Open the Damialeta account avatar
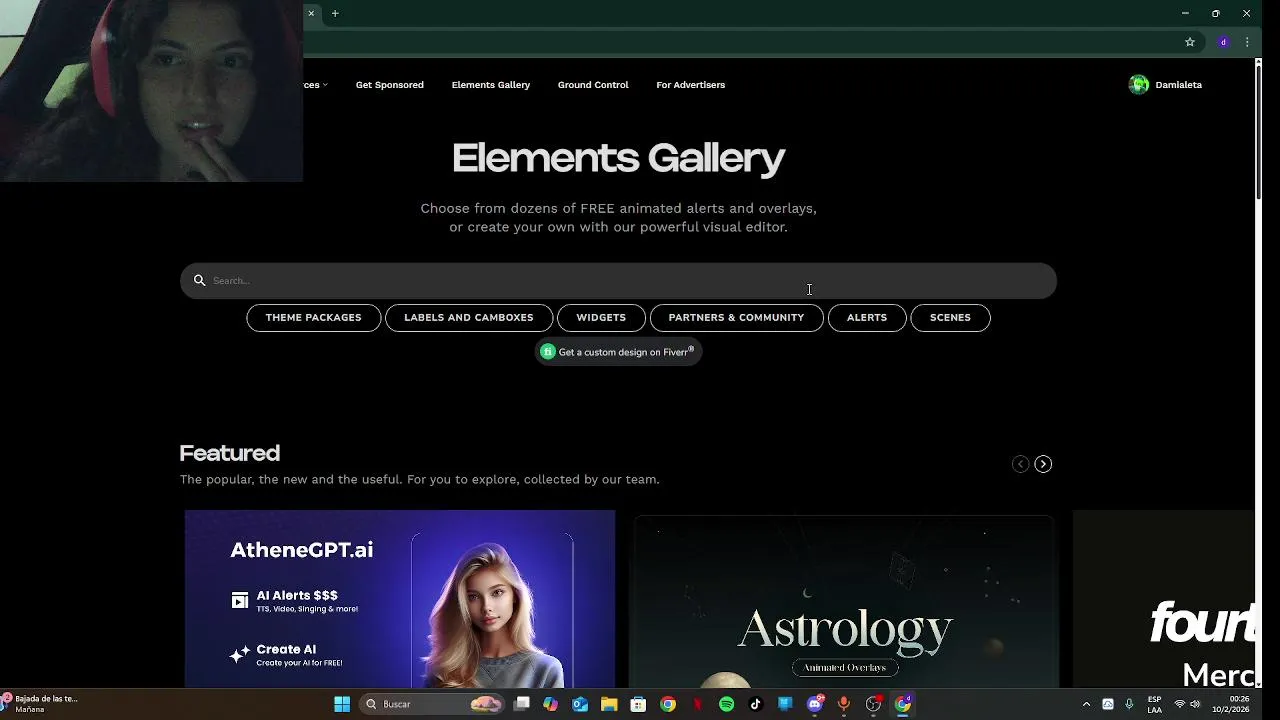The height and width of the screenshot is (720, 1280). 1139,85
